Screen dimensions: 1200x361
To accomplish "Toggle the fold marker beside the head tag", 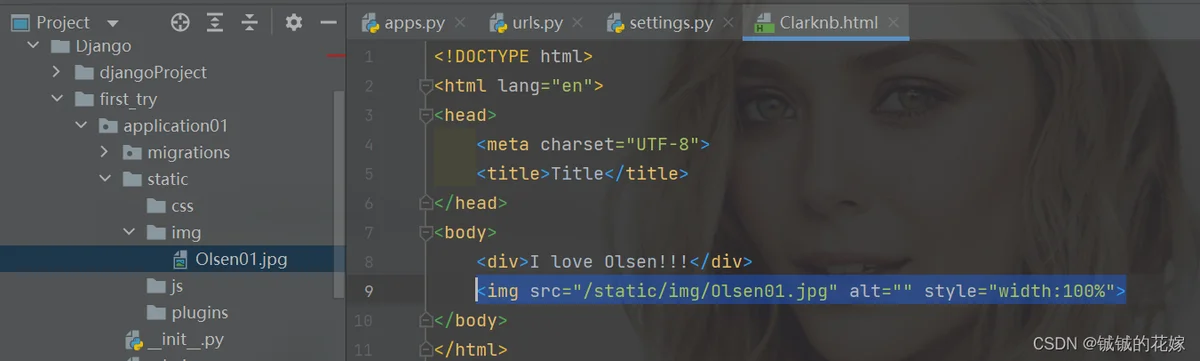I will tap(425, 116).
